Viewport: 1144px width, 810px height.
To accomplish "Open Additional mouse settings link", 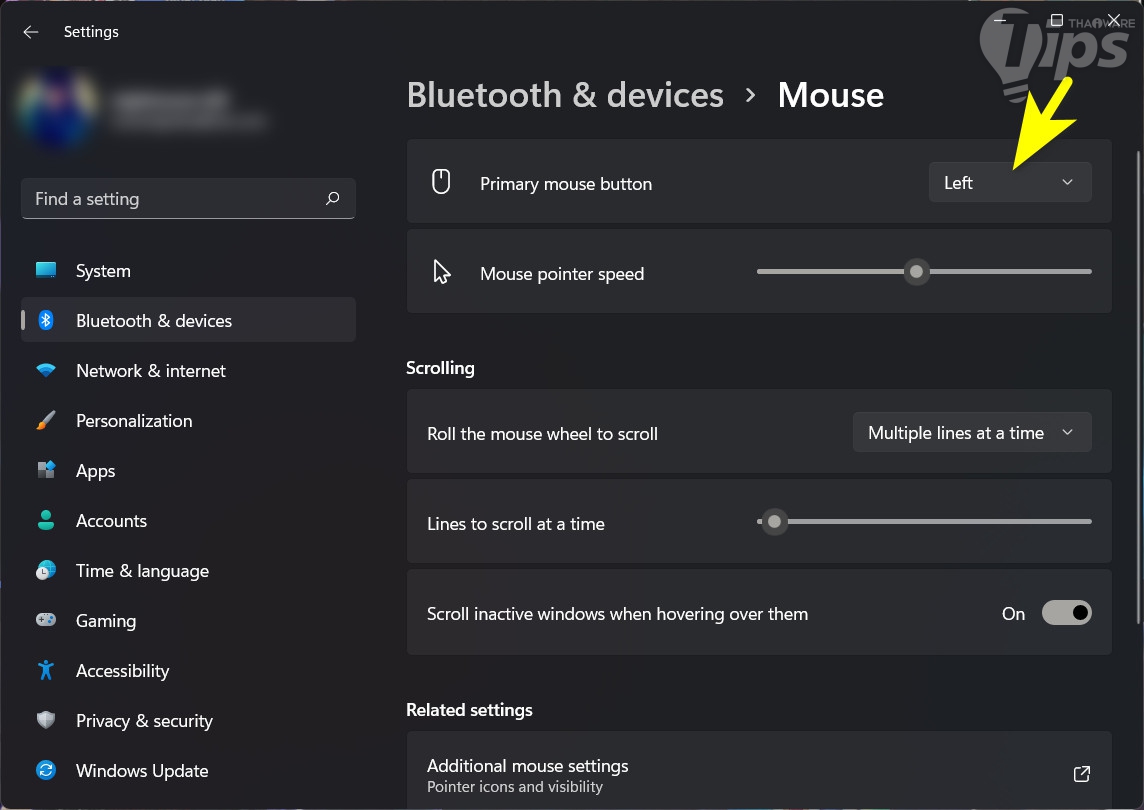I will (x=528, y=767).
